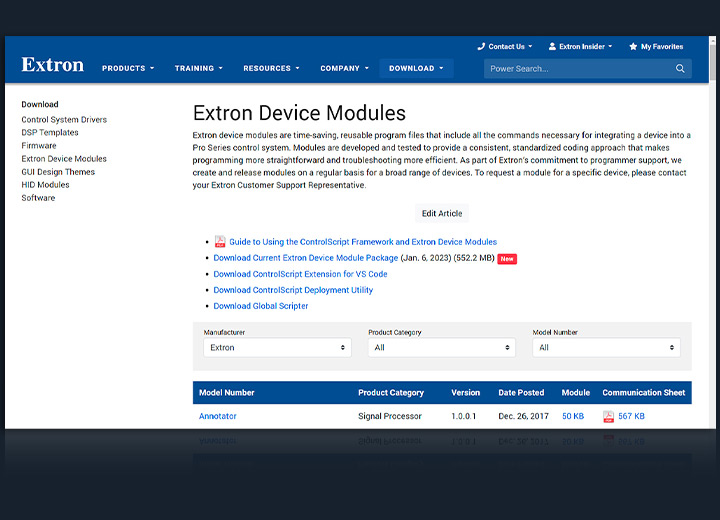Viewport: 720px width, 520px height.
Task: Open the Product Category dropdown
Action: click(442, 348)
